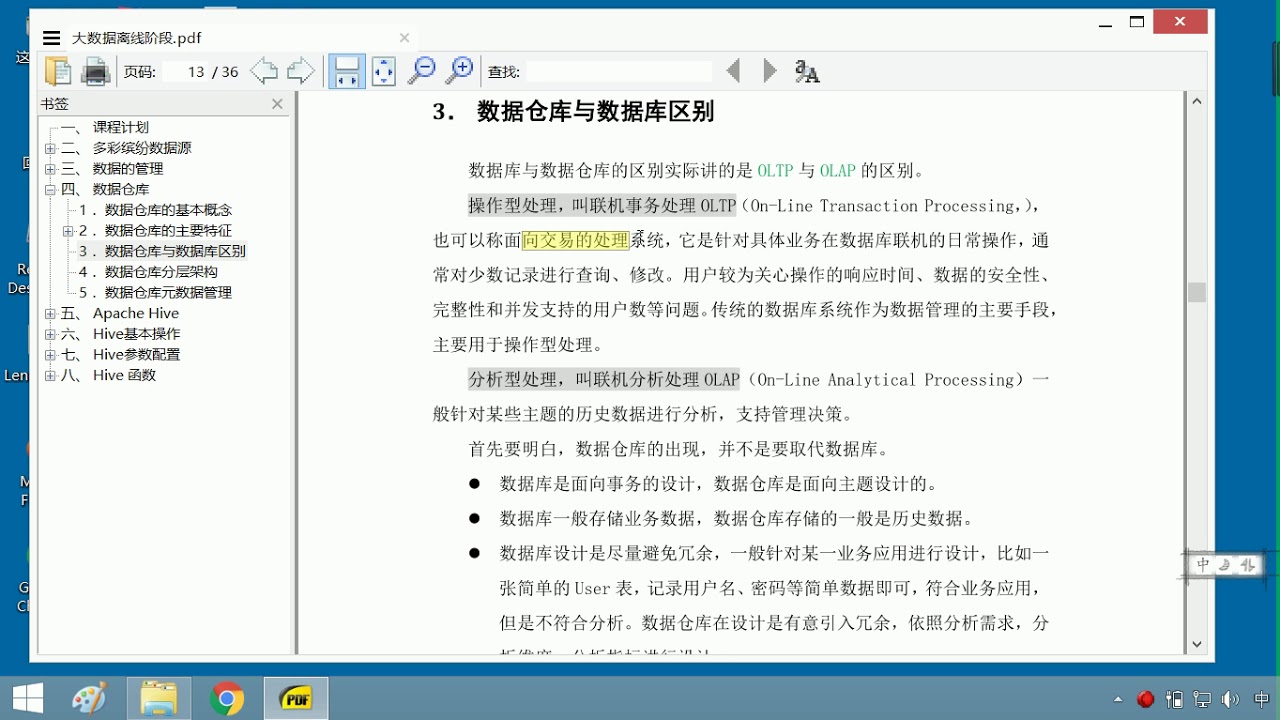Click the volume speaker tray icon
Viewport: 1280px width, 720px height.
pyautogui.click(x=1230, y=700)
